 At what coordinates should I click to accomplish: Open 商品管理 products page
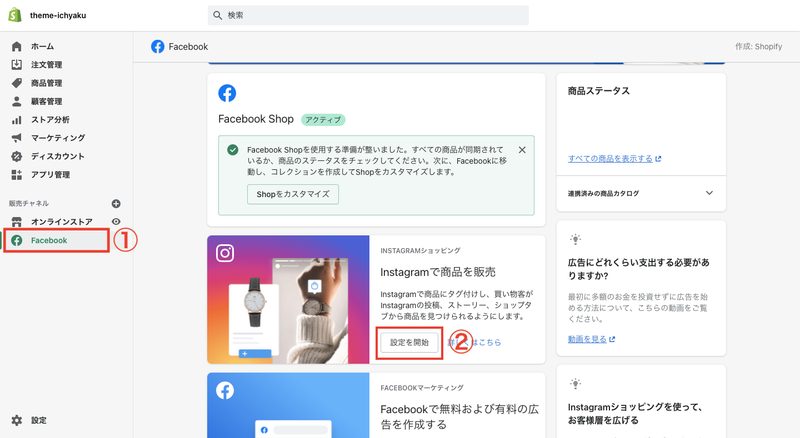coord(46,83)
